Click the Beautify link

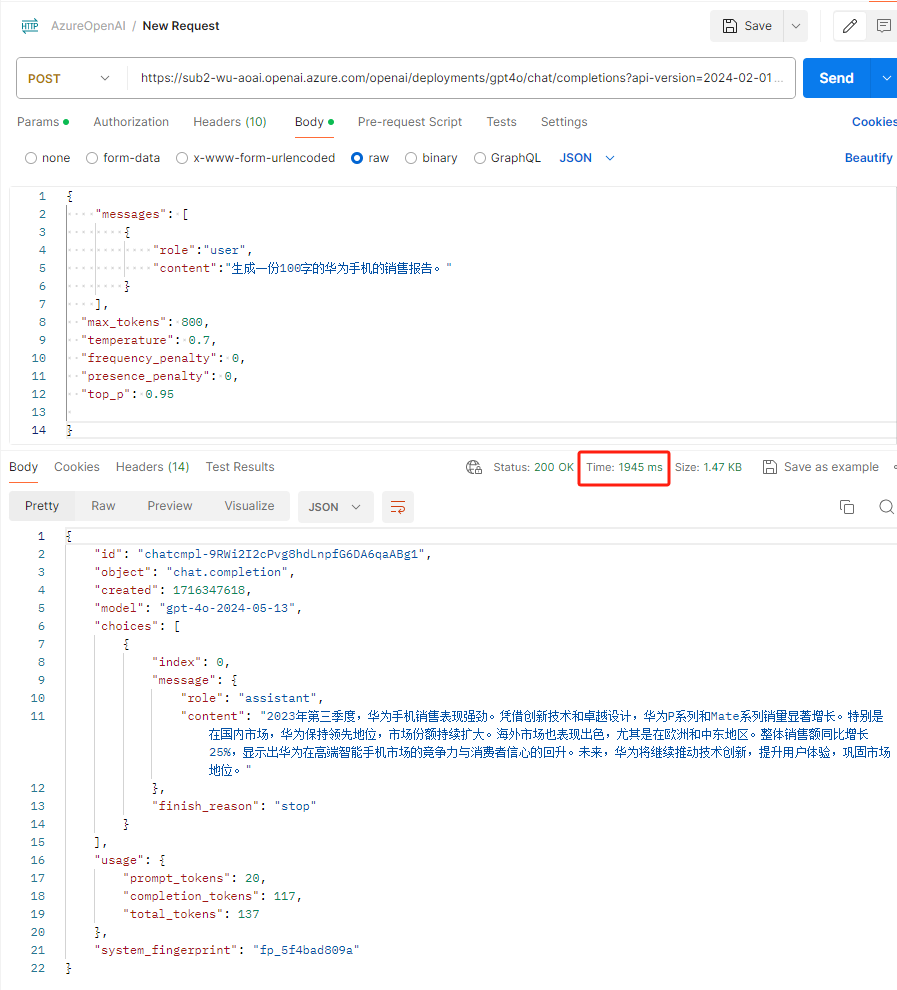click(x=869, y=158)
